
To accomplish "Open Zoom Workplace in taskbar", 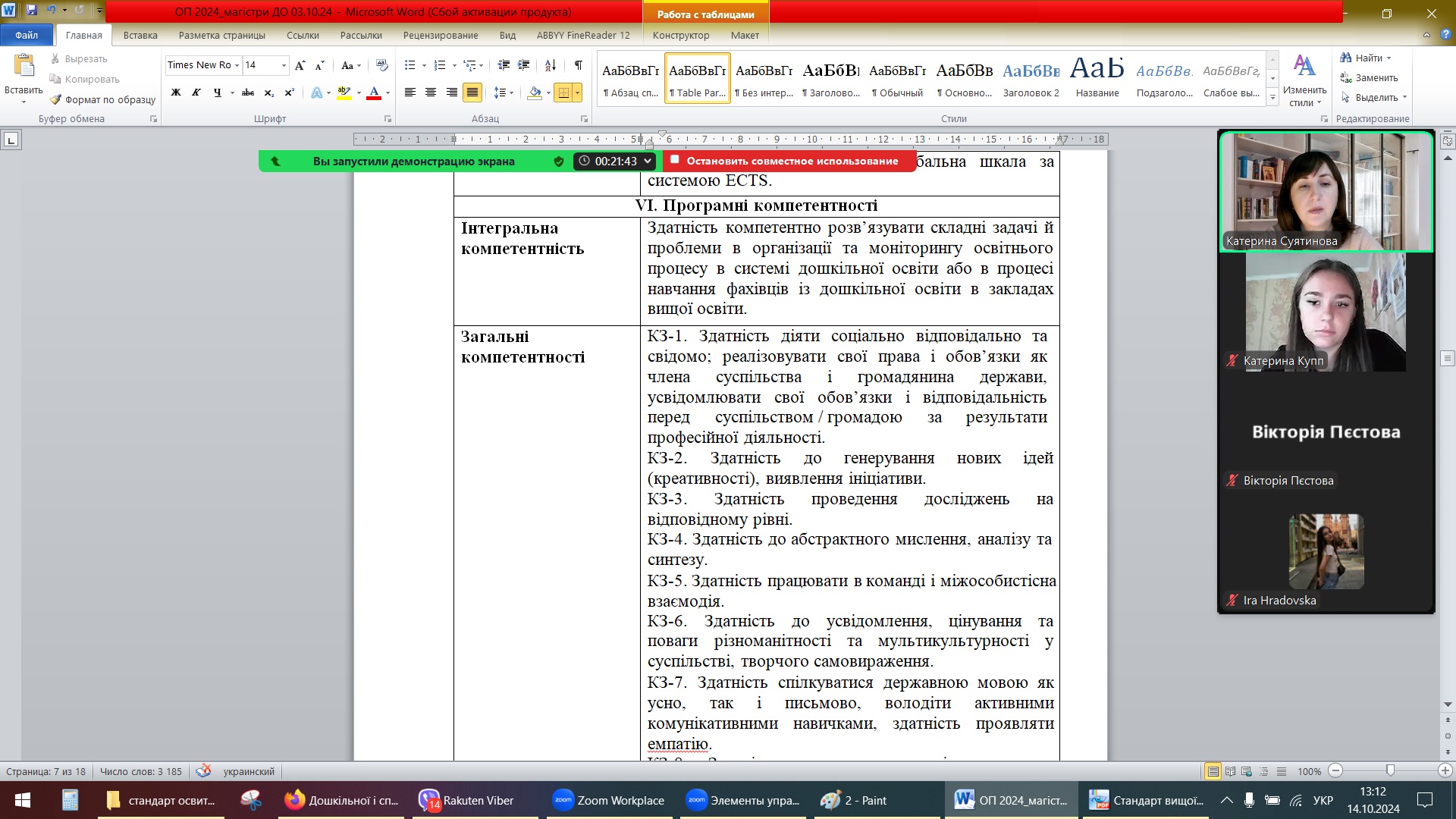I will point(609,800).
